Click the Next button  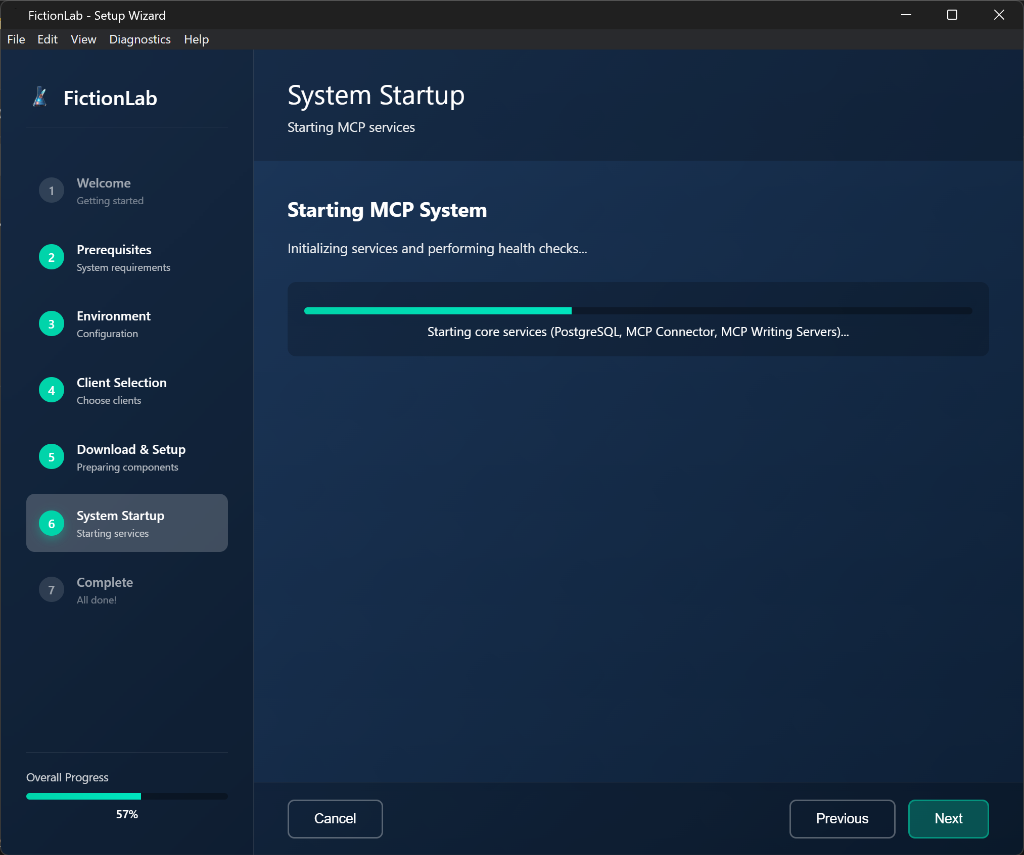(948, 818)
